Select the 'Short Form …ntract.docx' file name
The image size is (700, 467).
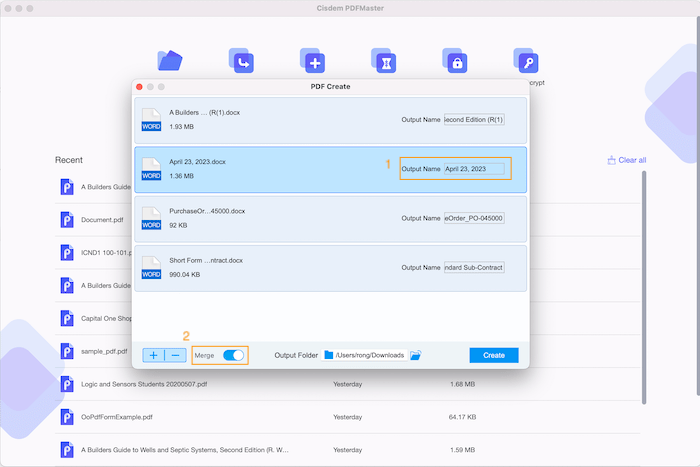click(206, 260)
